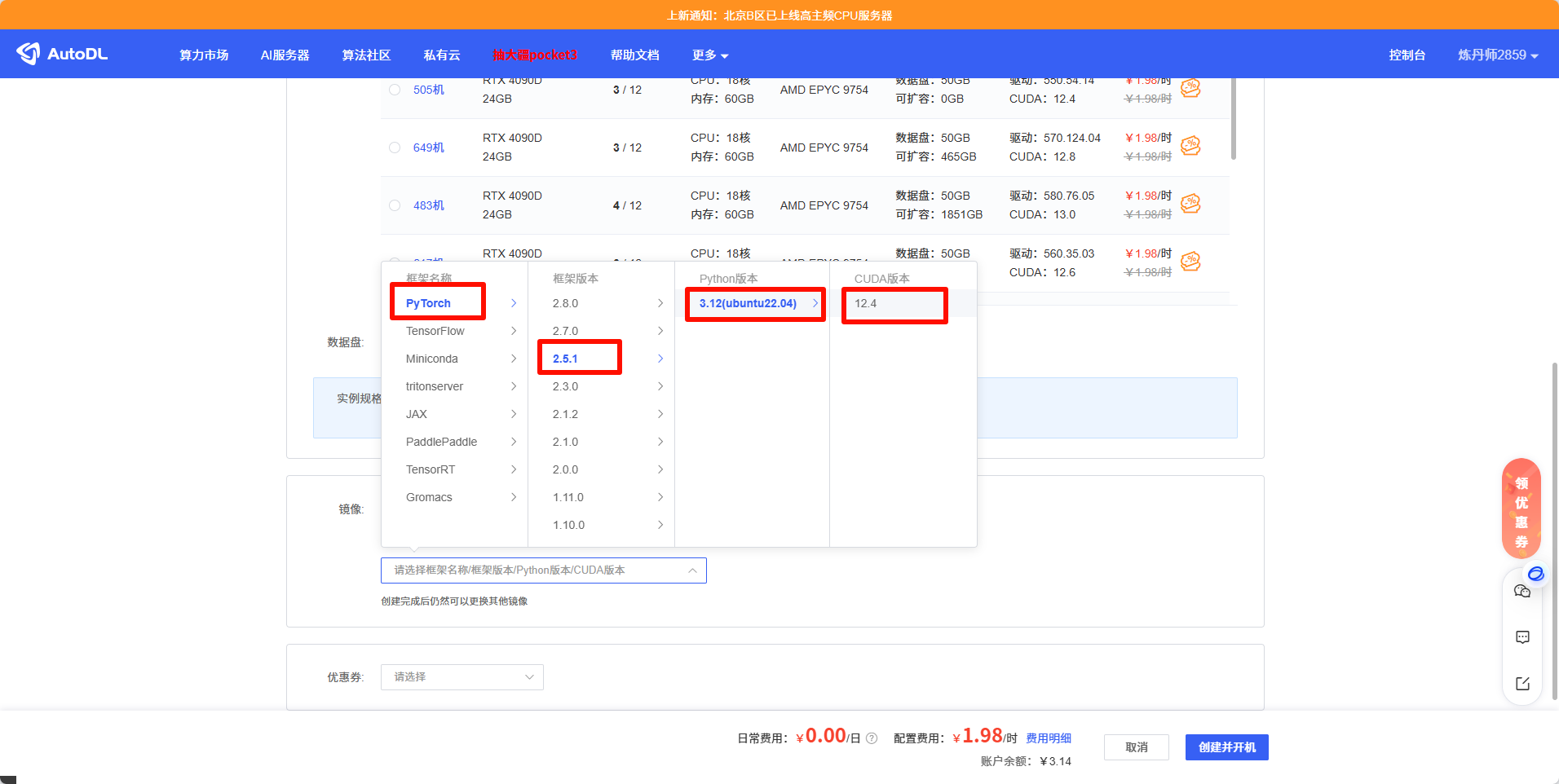Click the red 领优惠券 floating badge
This screenshot has height=784, width=1559.
click(x=1521, y=509)
